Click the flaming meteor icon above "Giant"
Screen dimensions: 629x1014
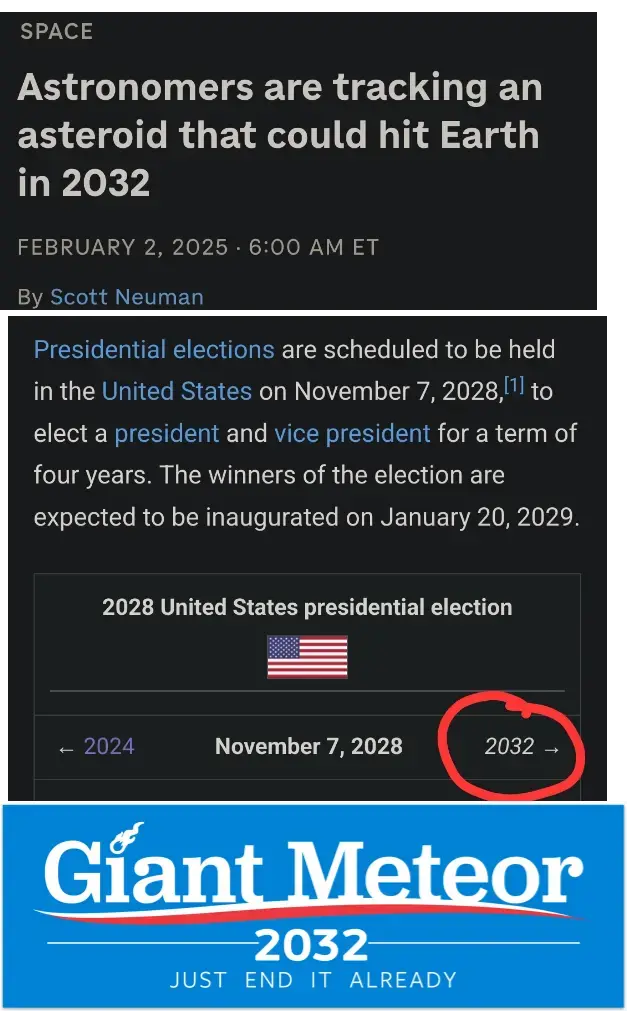point(130,833)
